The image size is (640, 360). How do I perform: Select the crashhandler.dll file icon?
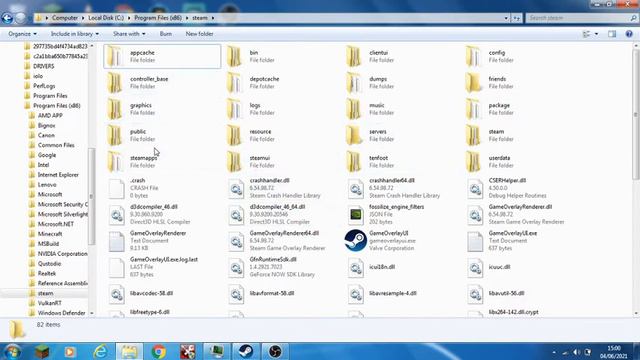tap(236, 189)
